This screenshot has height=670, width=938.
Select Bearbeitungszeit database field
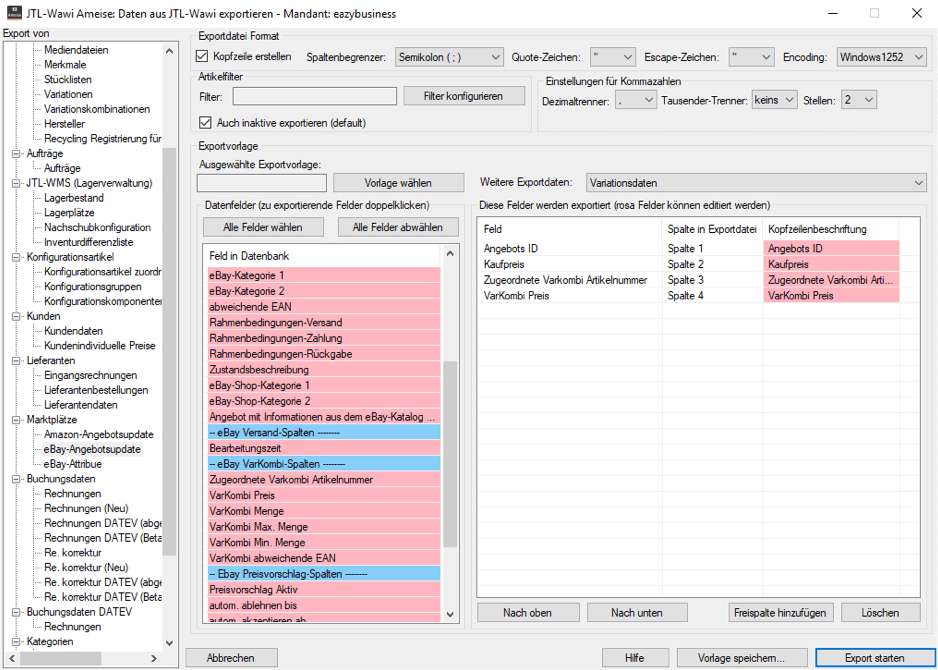(324, 448)
